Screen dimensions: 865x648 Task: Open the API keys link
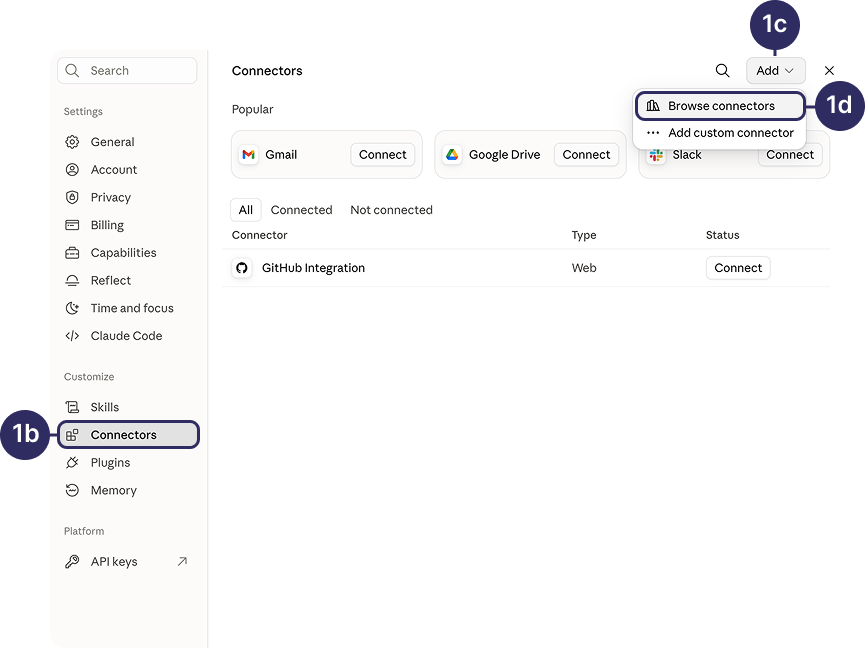(x=127, y=561)
